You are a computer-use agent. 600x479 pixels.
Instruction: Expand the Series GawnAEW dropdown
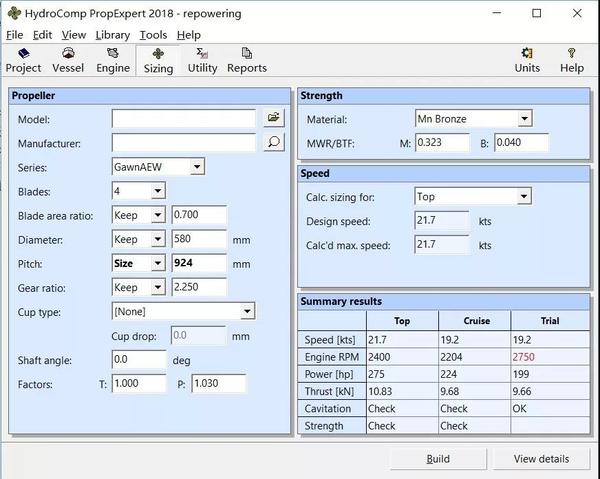(196, 167)
